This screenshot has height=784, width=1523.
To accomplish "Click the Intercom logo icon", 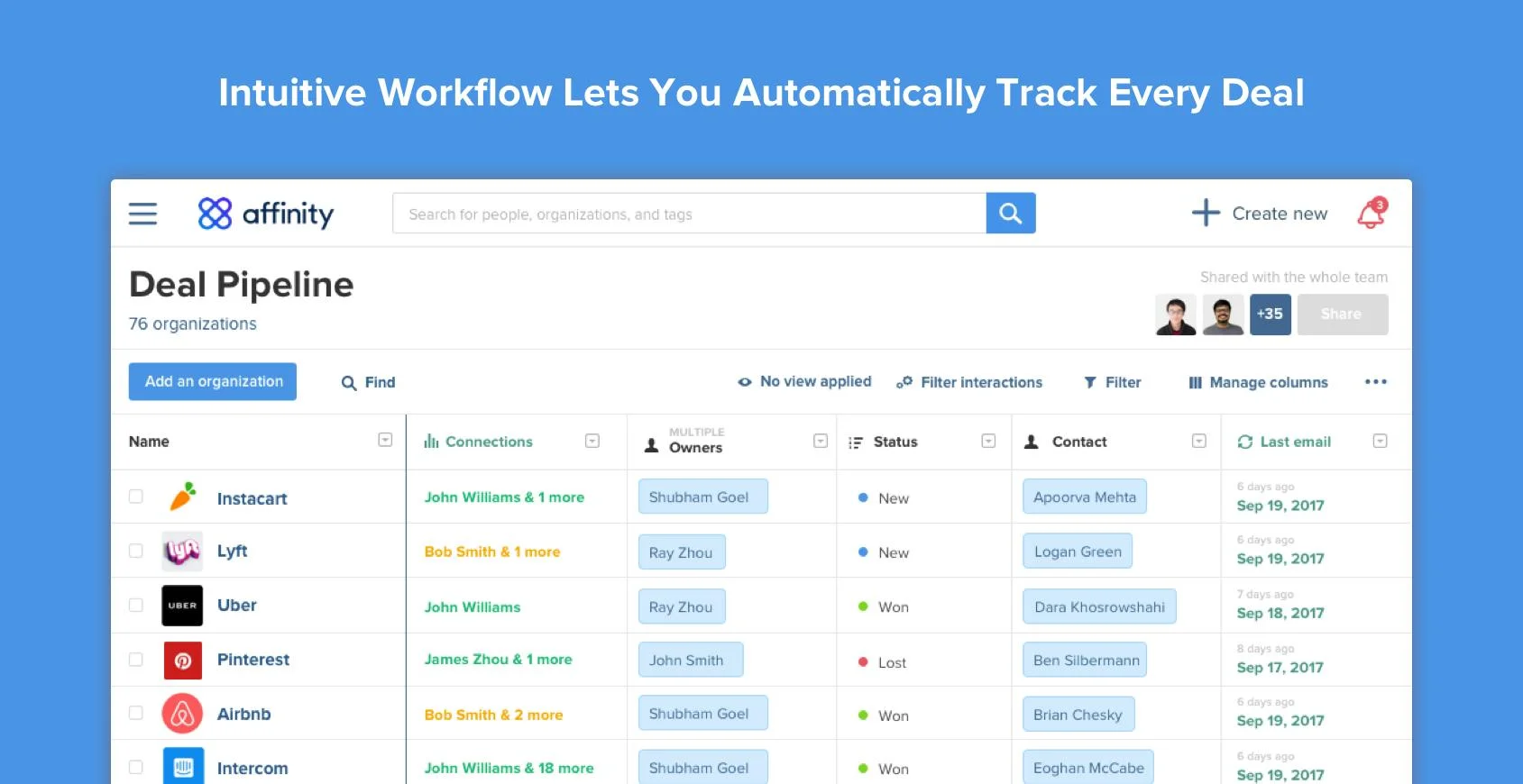I will (x=183, y=766).
